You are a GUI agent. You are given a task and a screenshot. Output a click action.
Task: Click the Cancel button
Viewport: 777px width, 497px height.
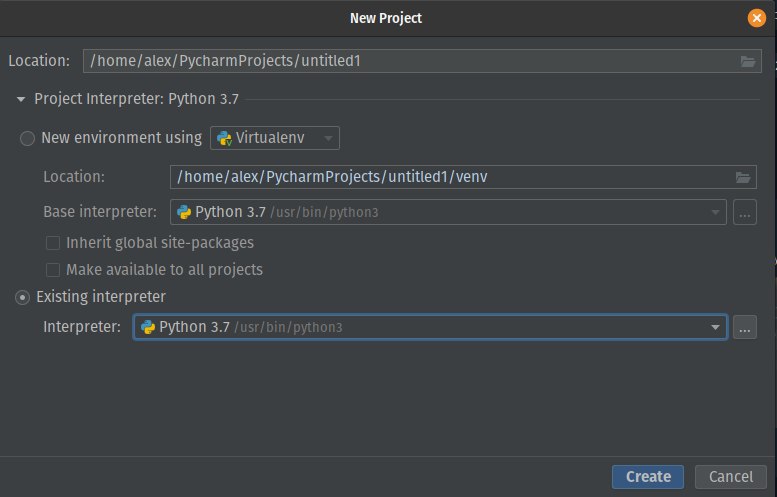730,477
